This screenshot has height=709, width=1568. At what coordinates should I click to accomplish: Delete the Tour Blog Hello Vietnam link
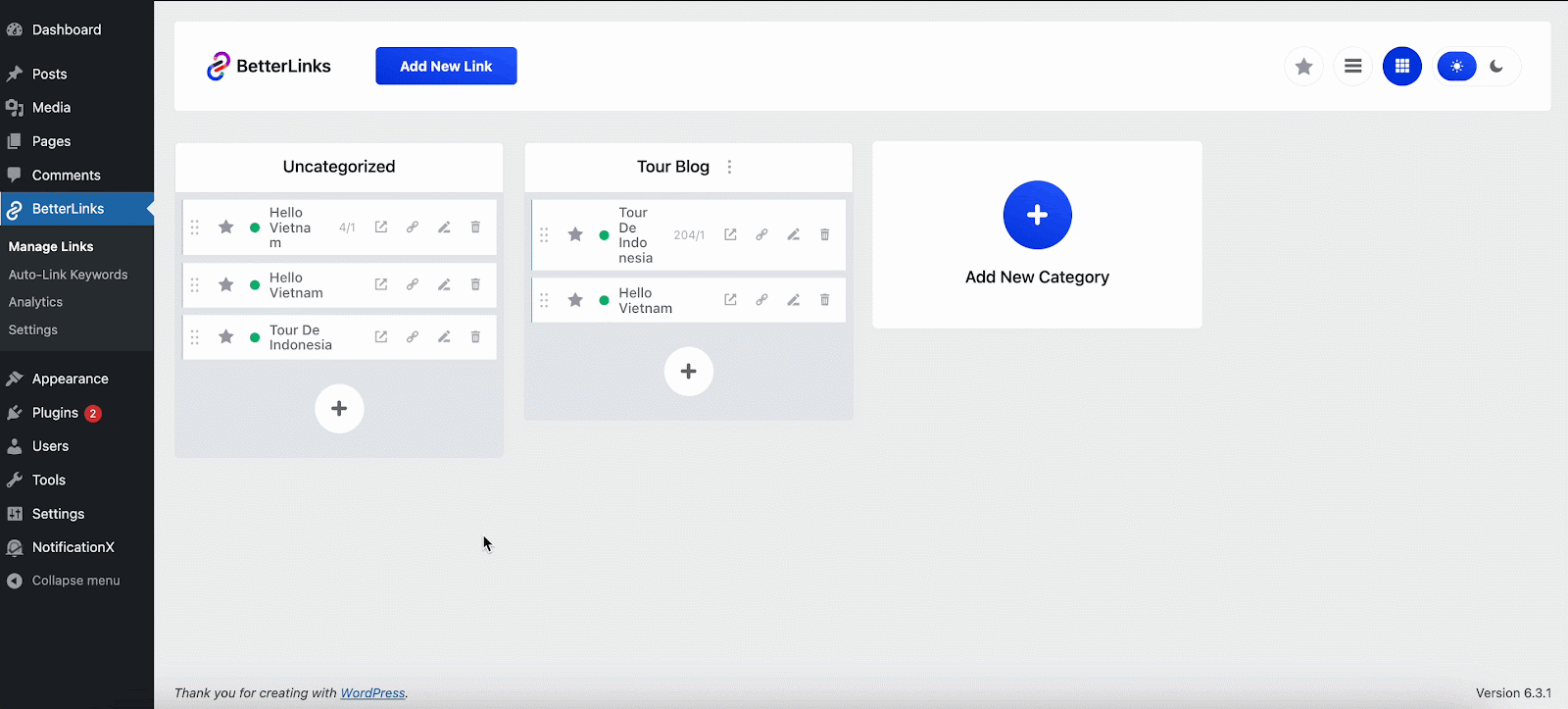click(x=825, y=300)
